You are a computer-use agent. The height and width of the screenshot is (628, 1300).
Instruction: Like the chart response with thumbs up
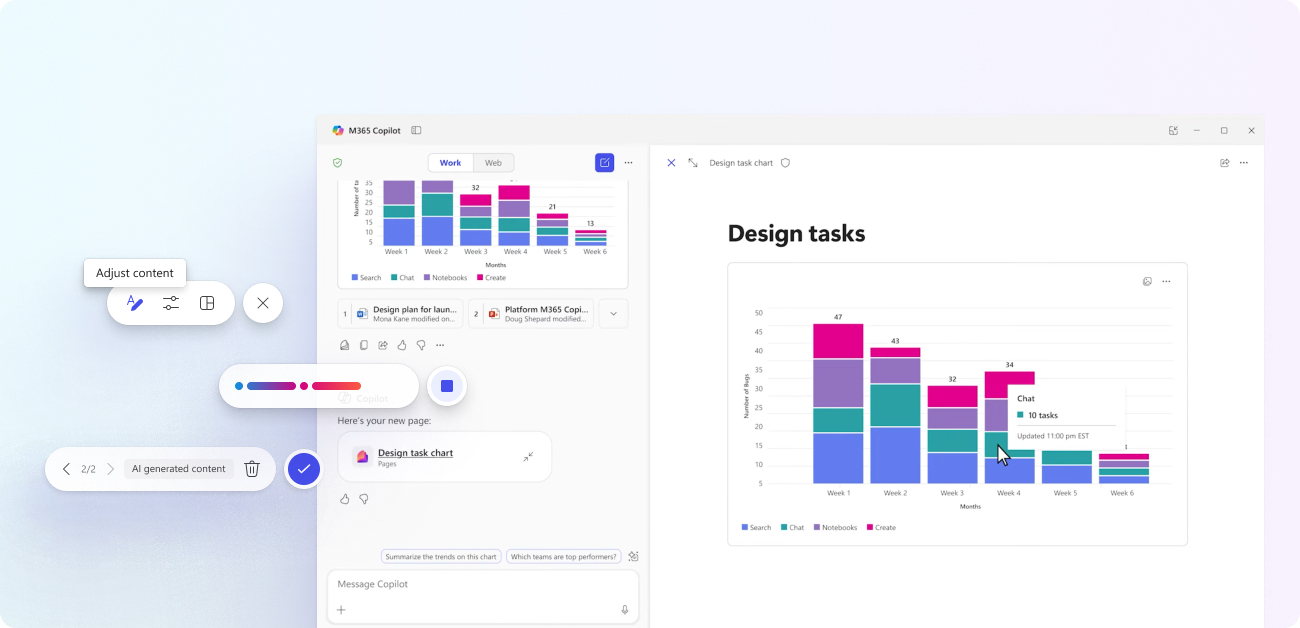402,345
